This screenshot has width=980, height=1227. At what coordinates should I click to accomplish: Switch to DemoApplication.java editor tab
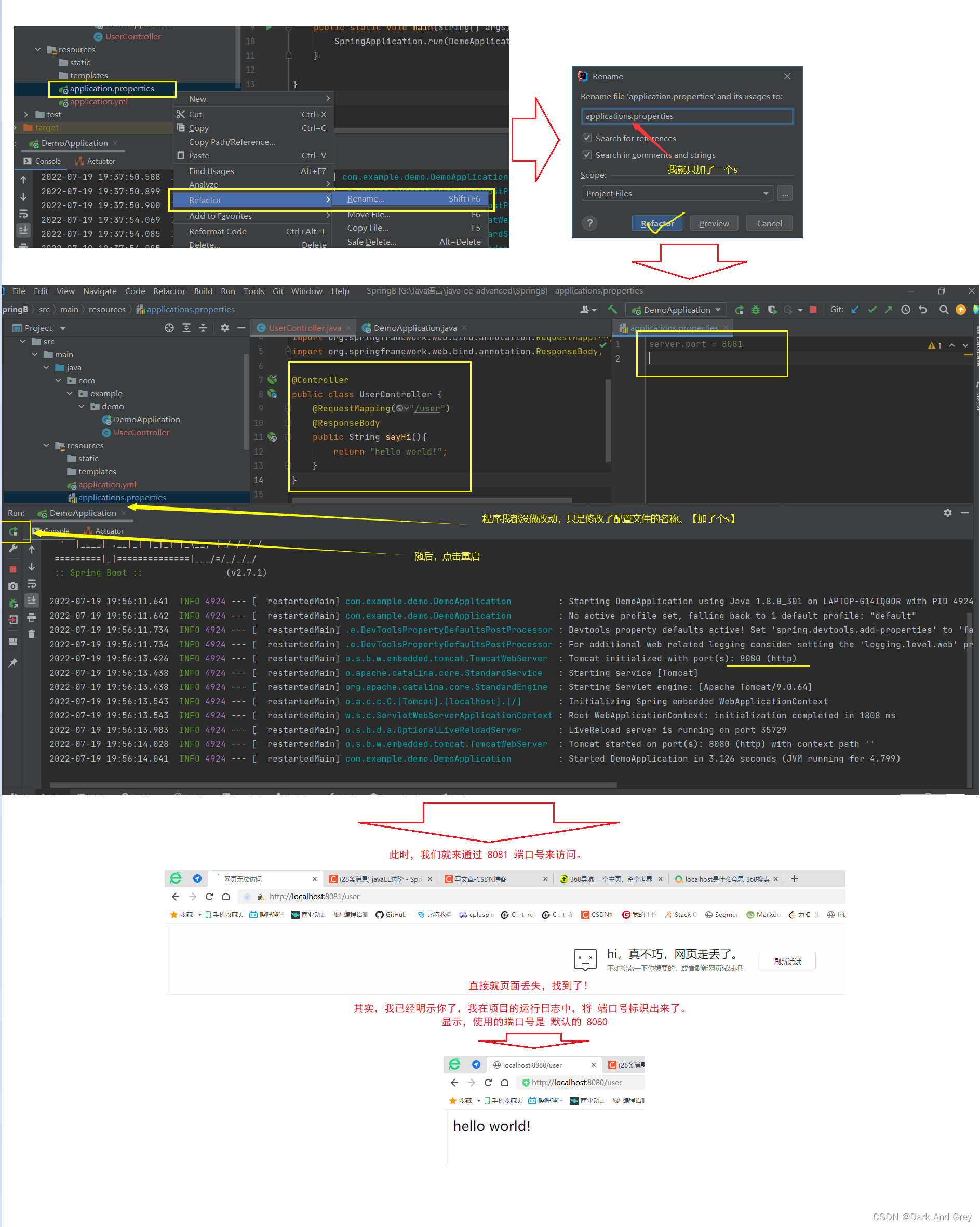pos(415,328)
